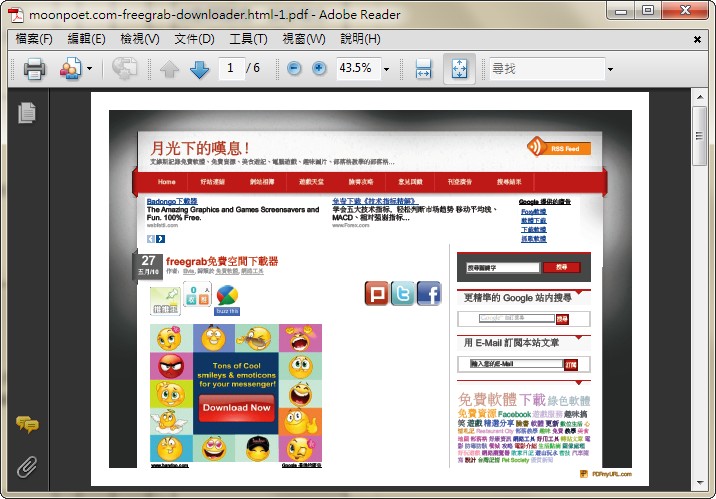Expand the Find search options dropdown
Viewport: 716px width, 499px height.
pyautogui.click(x=610, y=69)
